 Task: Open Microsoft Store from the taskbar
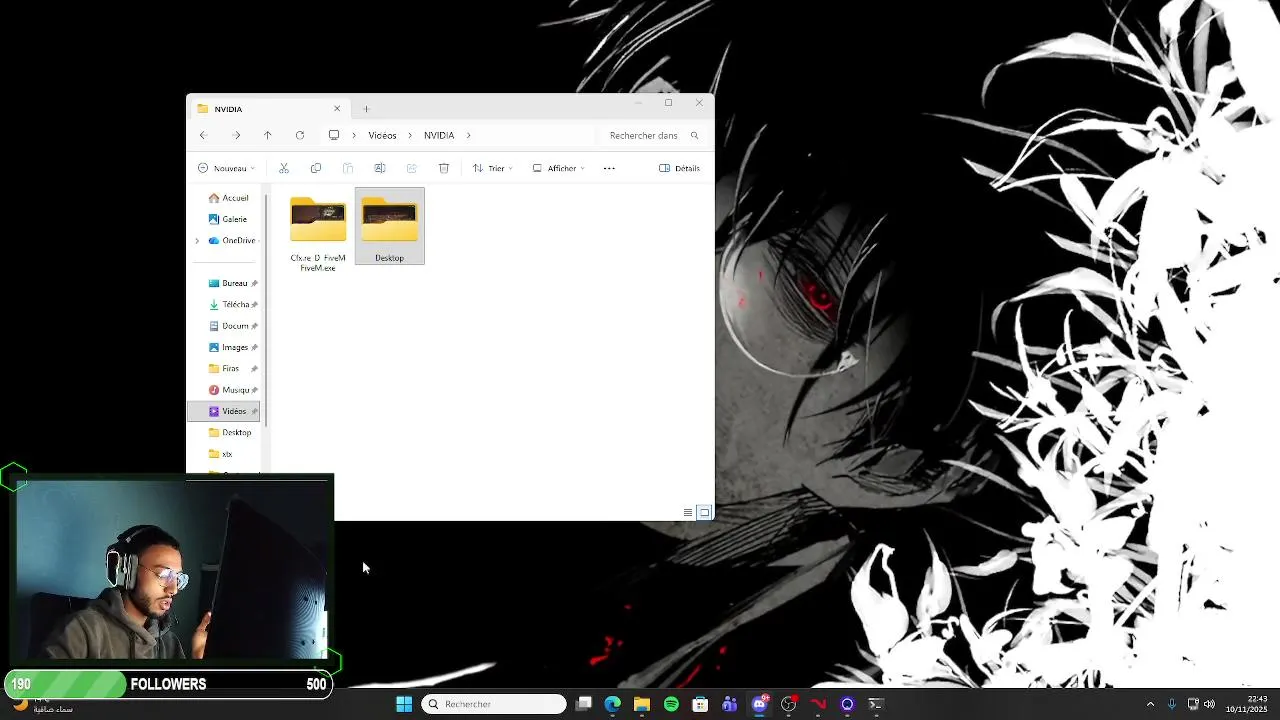point(700,704)
